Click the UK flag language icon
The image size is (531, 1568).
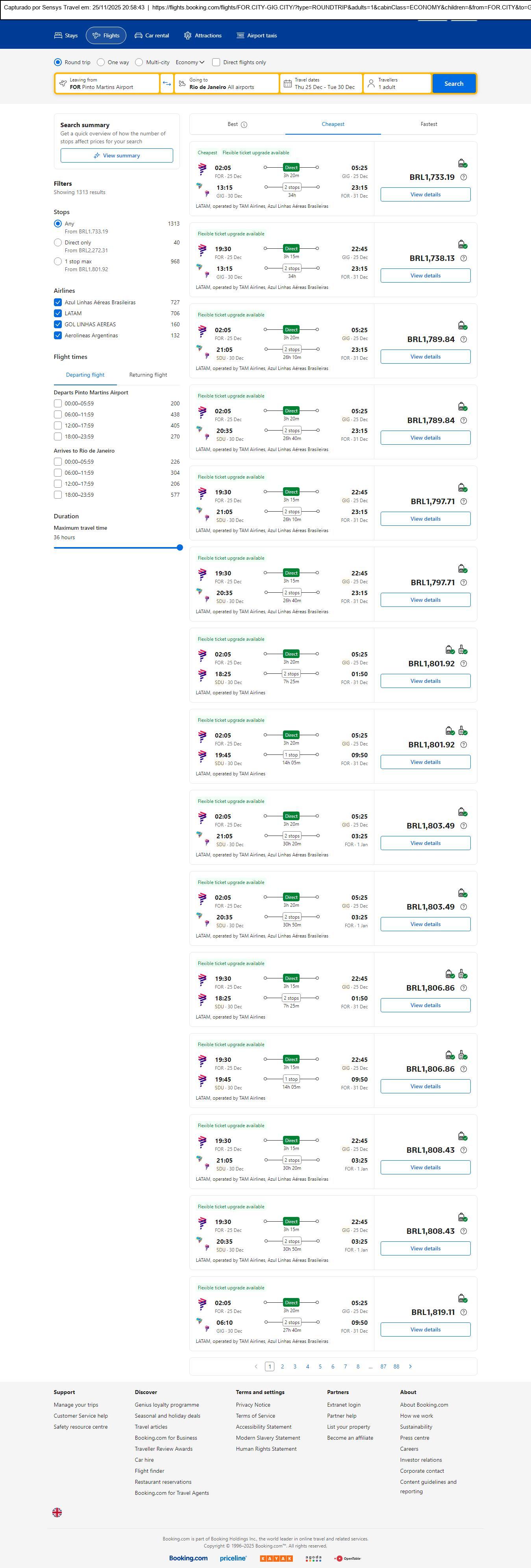57,1512
